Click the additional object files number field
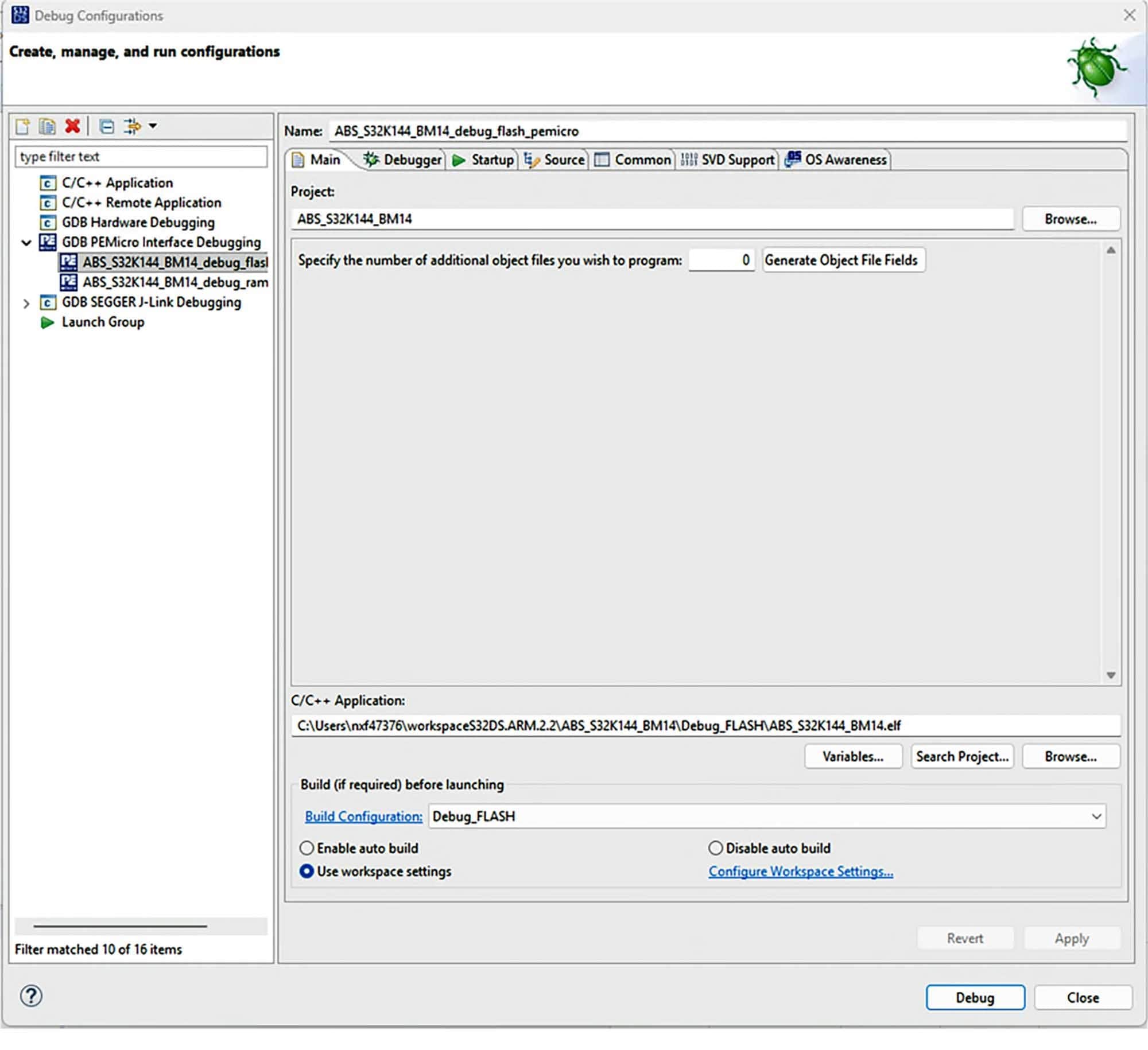This screenshot has width=1148, height=1050. point(722,260)
